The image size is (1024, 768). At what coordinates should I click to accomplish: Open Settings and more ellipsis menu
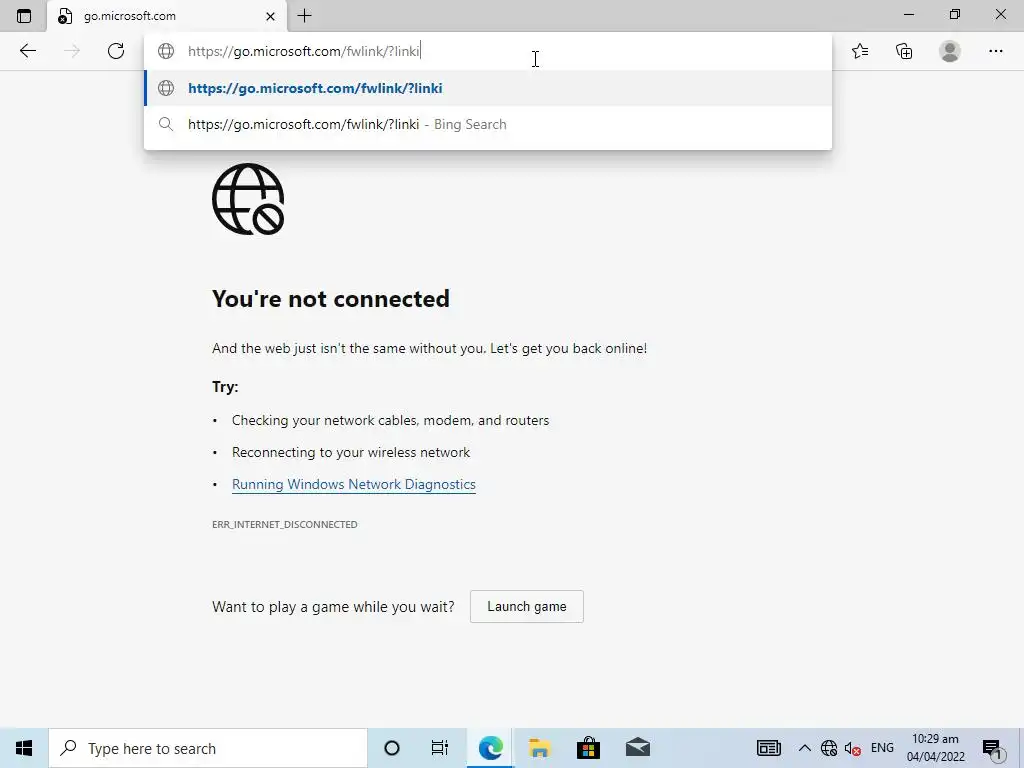click(995, 51)
